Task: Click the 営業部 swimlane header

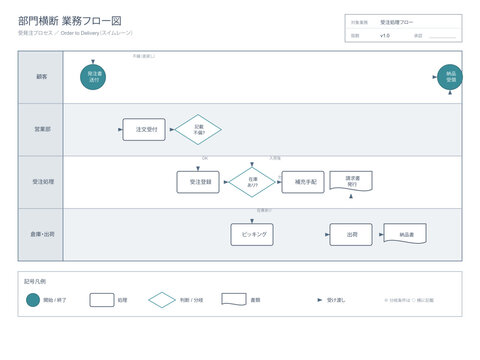Action: pyautogui.click(x=41, y=129)
